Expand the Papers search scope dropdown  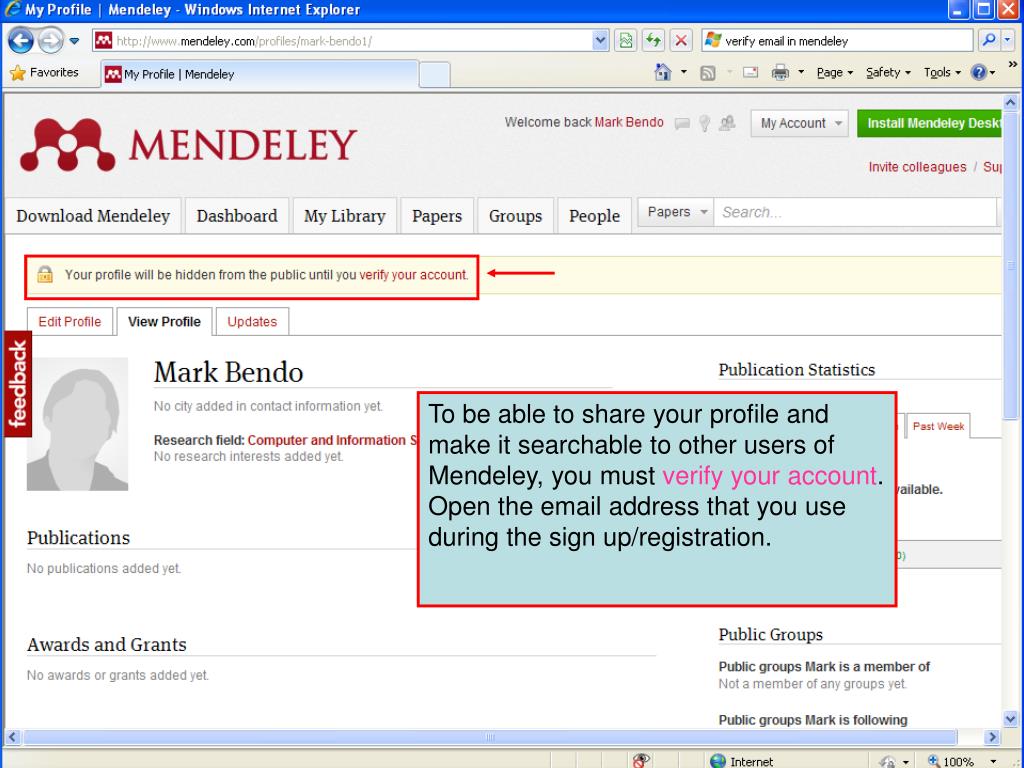pos(676,212)
